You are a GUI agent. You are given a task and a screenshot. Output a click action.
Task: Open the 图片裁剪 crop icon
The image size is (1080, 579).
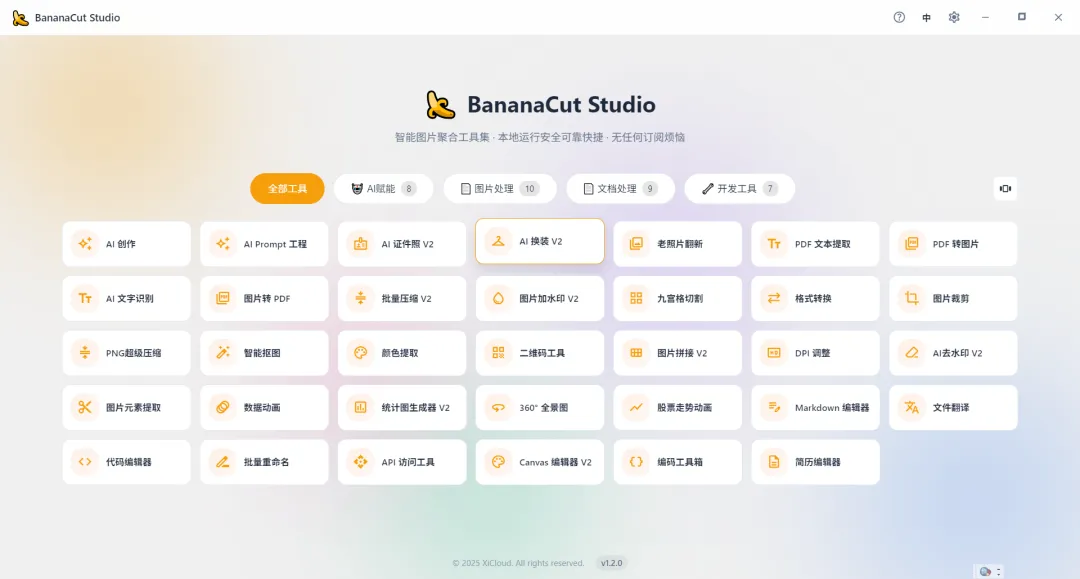tap(911, 298)
